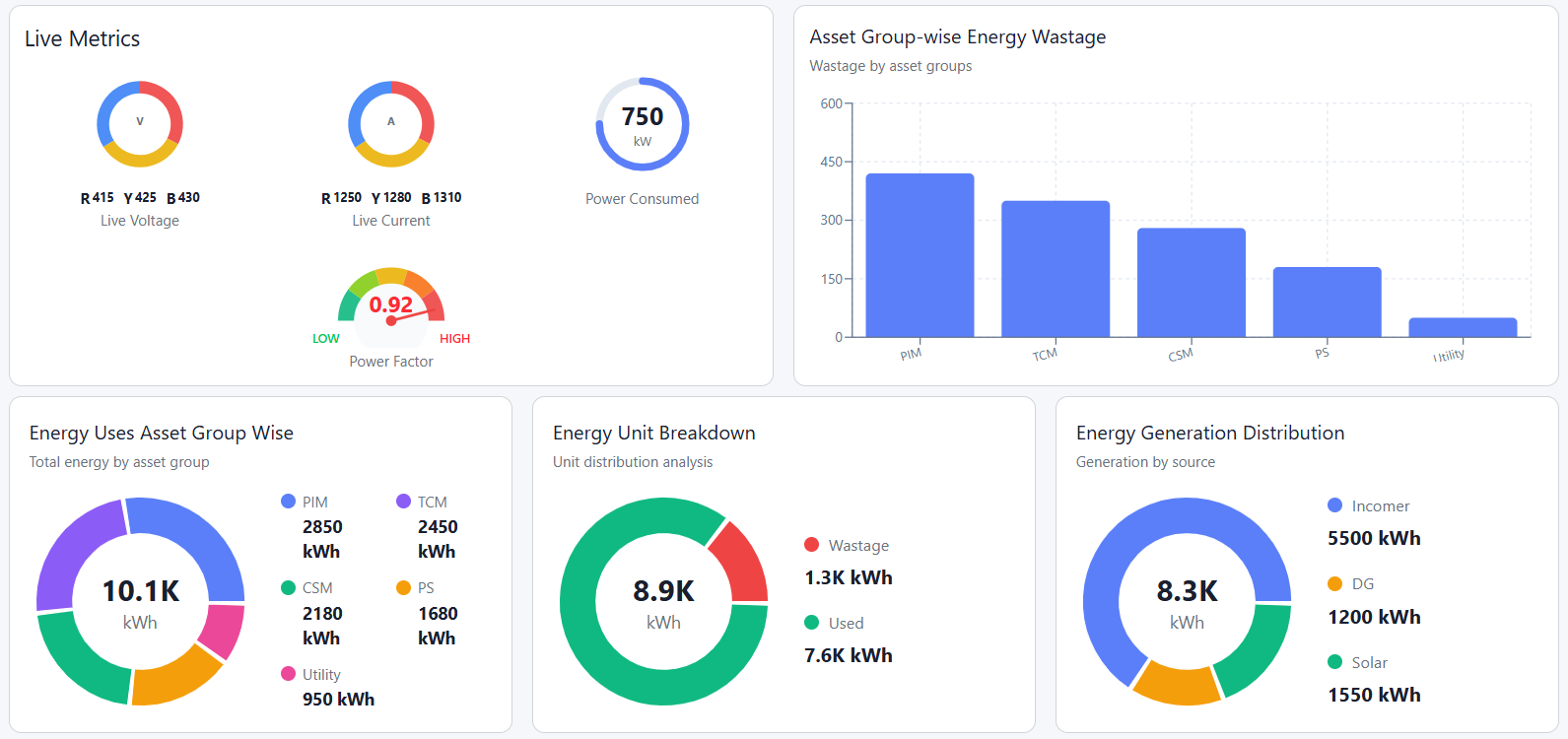The height and width of the screenshot is (739, 1568).
Task: Click the Power Factor gauge needle
Action: (x=412, y=315)
